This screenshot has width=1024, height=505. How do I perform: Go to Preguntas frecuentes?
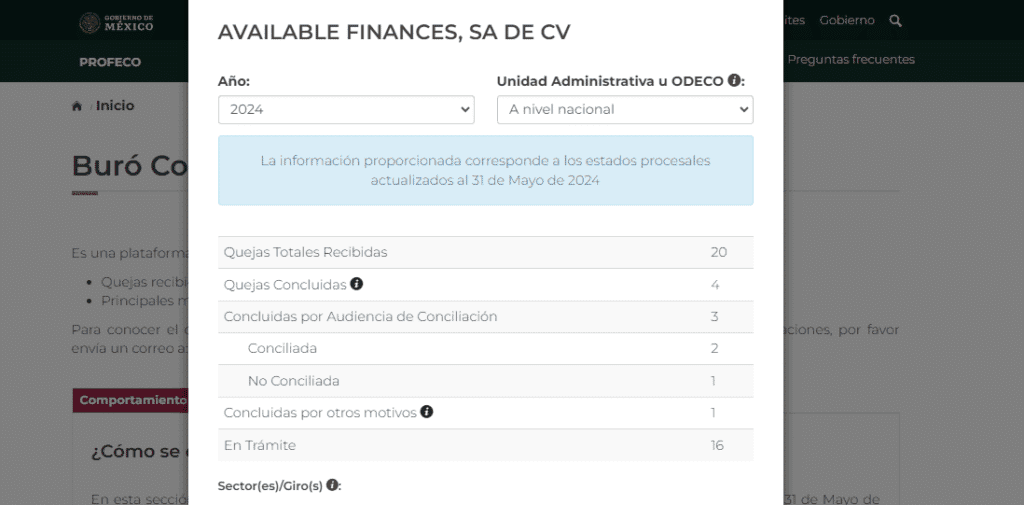[850, 60]
